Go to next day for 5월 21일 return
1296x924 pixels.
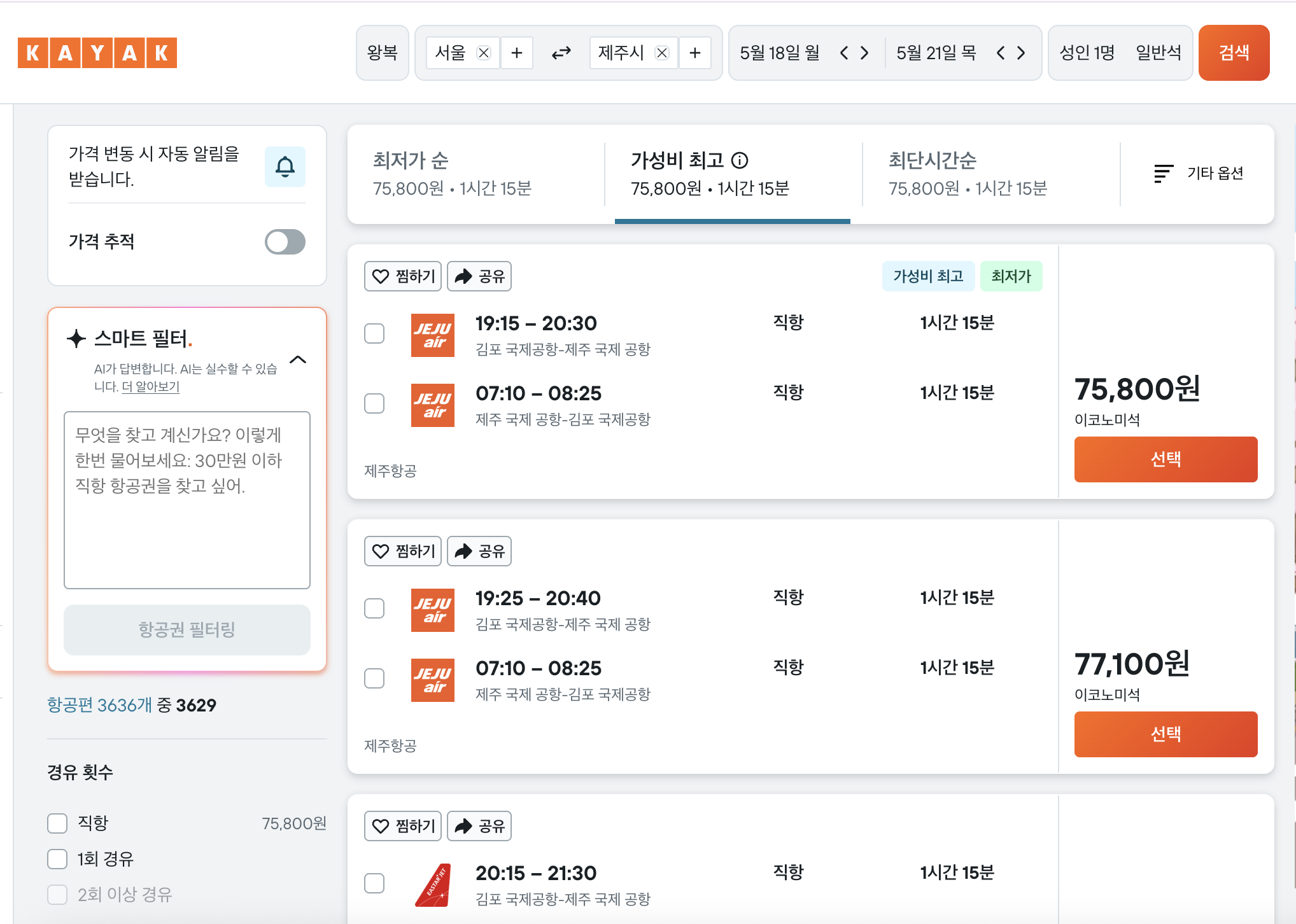click(1021, 53)
